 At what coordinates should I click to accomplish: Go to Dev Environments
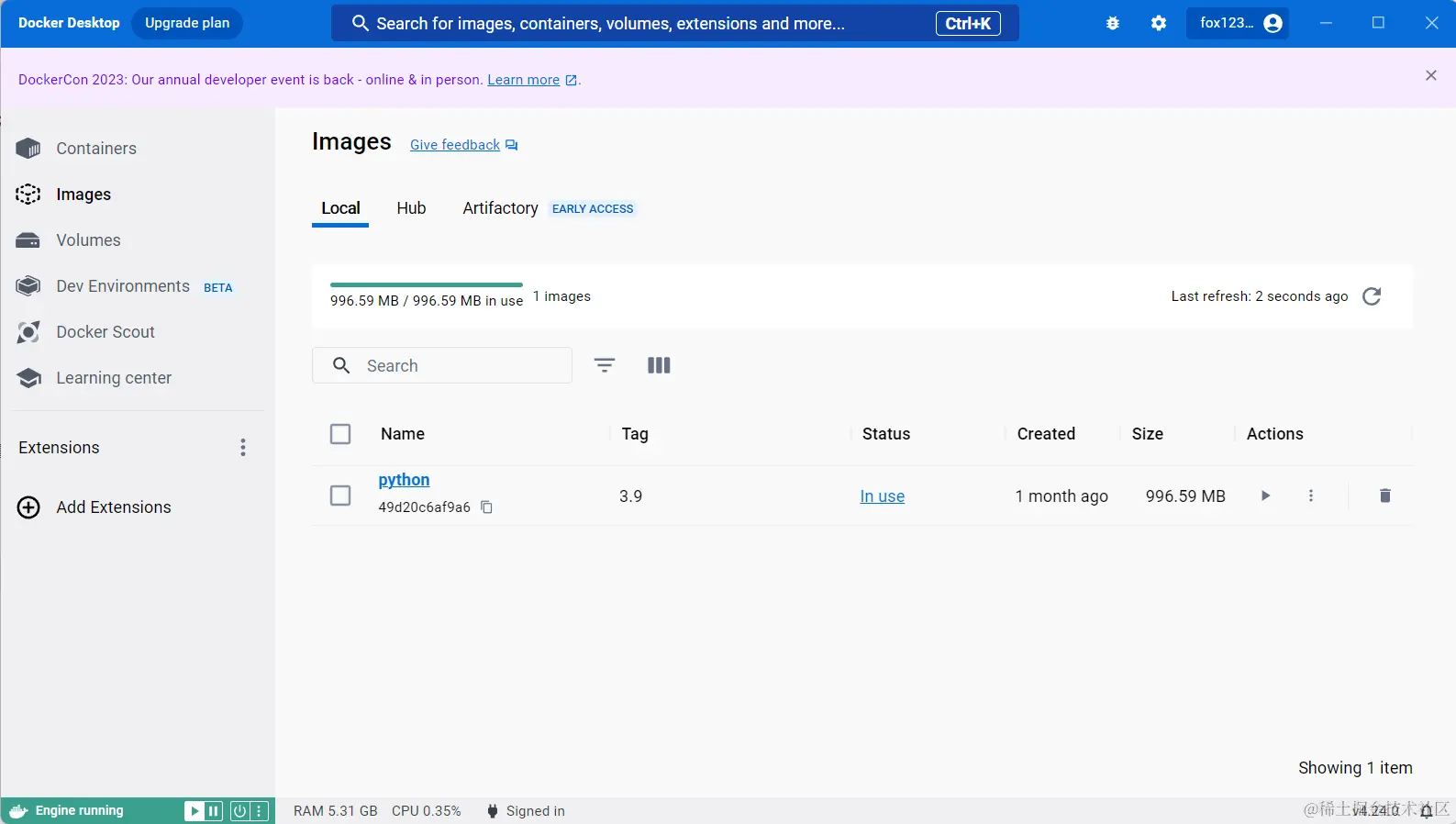pos(125,286)
